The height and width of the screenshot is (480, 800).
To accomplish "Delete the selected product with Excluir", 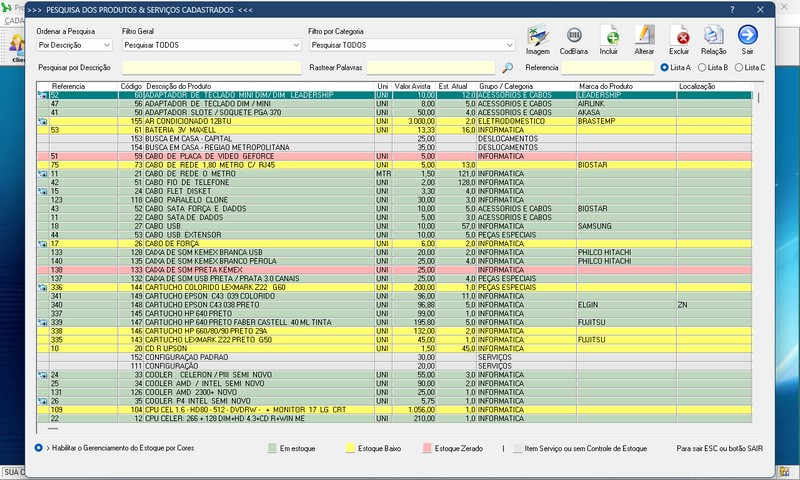I will tap(679, 39).
